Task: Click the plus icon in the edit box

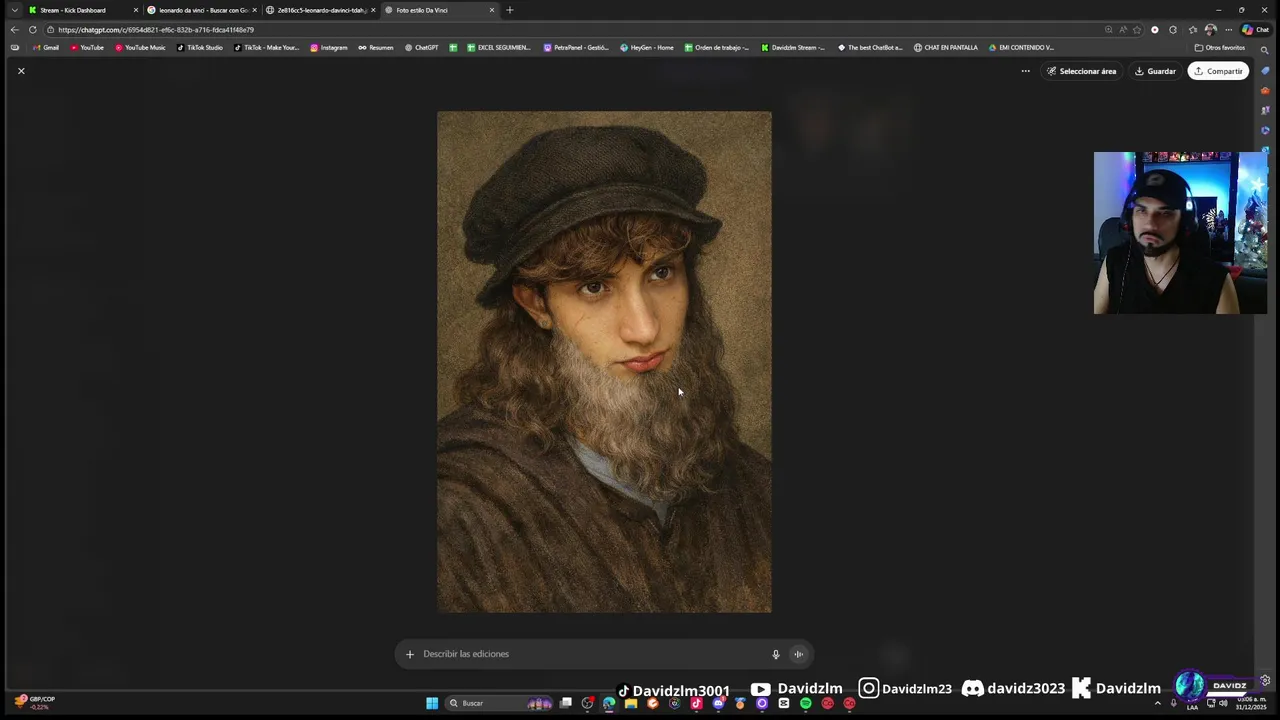Action: [x=409, y=654]
